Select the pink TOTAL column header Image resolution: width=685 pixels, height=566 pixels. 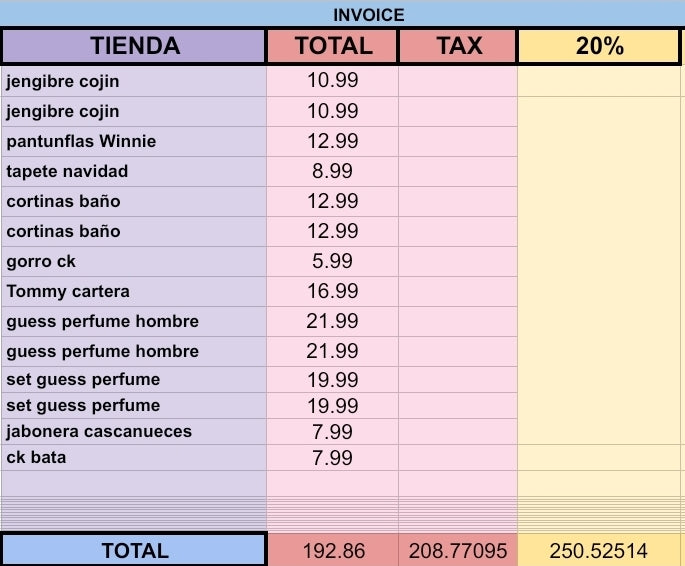coord(333,46)
